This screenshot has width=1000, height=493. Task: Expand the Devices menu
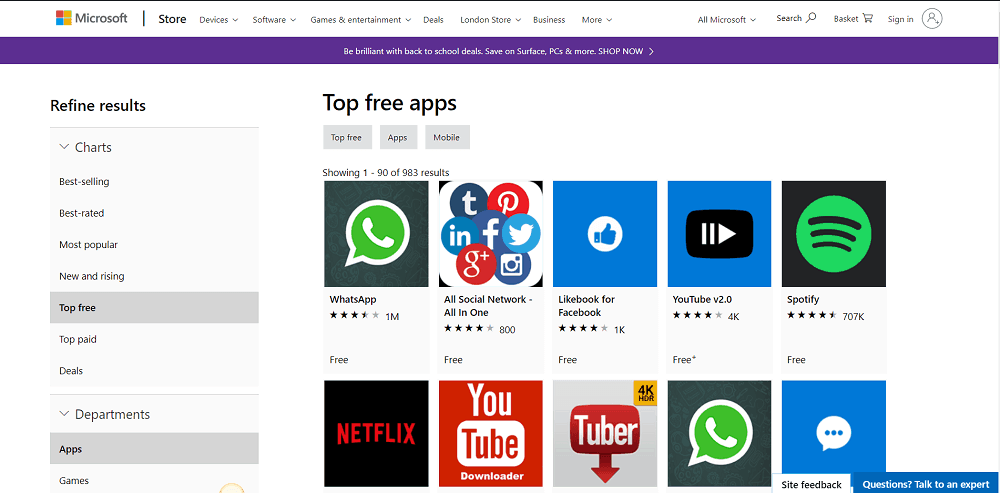pyautogui.click(x=218, y=20)
